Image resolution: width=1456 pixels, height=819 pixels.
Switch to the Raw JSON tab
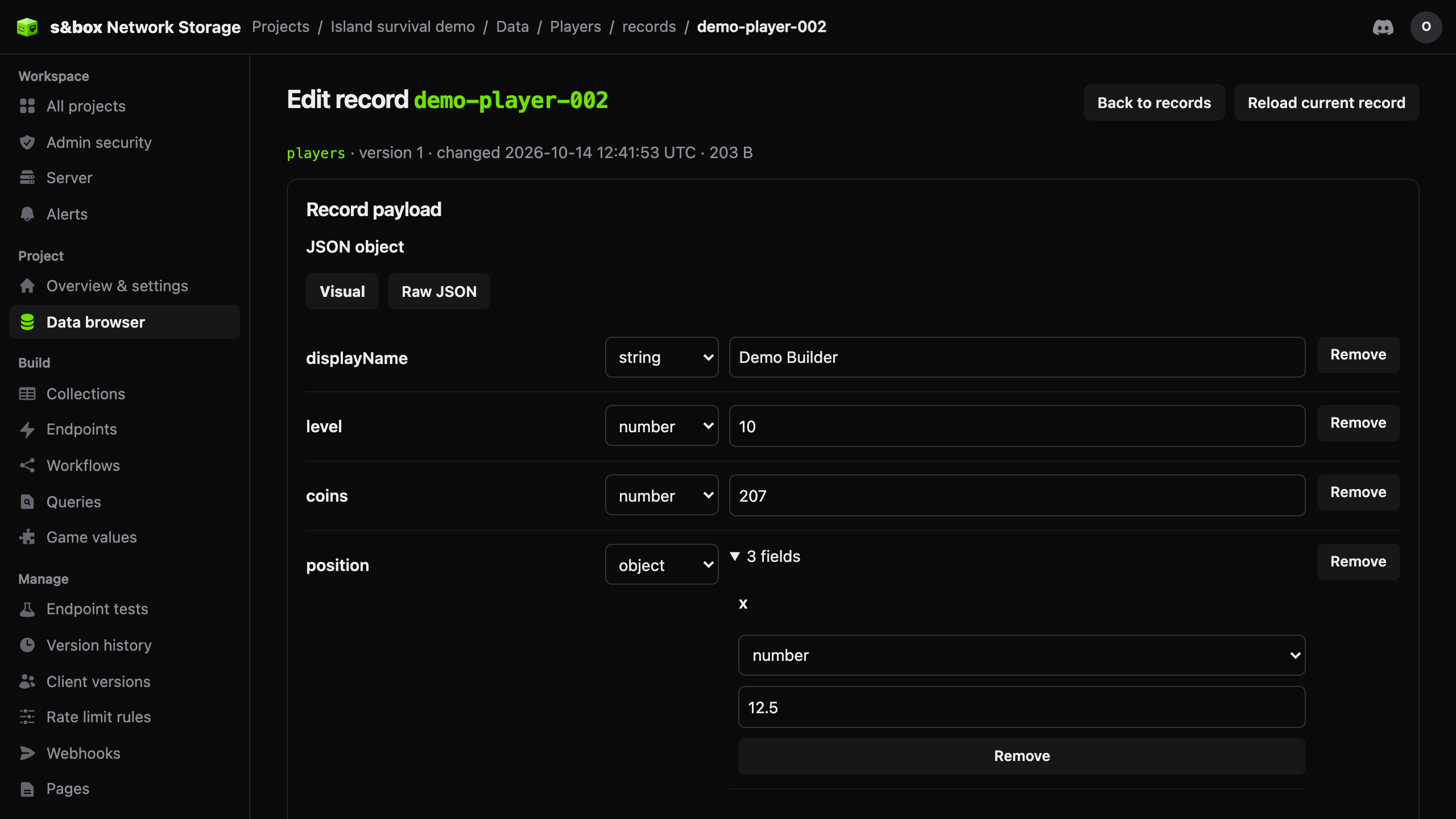pos(439,291)
